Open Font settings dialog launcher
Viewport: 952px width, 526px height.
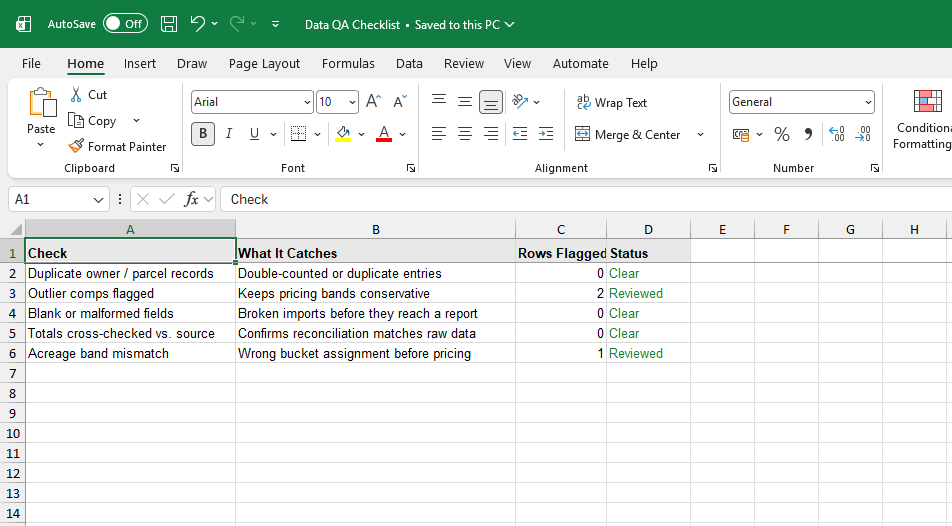411,168
